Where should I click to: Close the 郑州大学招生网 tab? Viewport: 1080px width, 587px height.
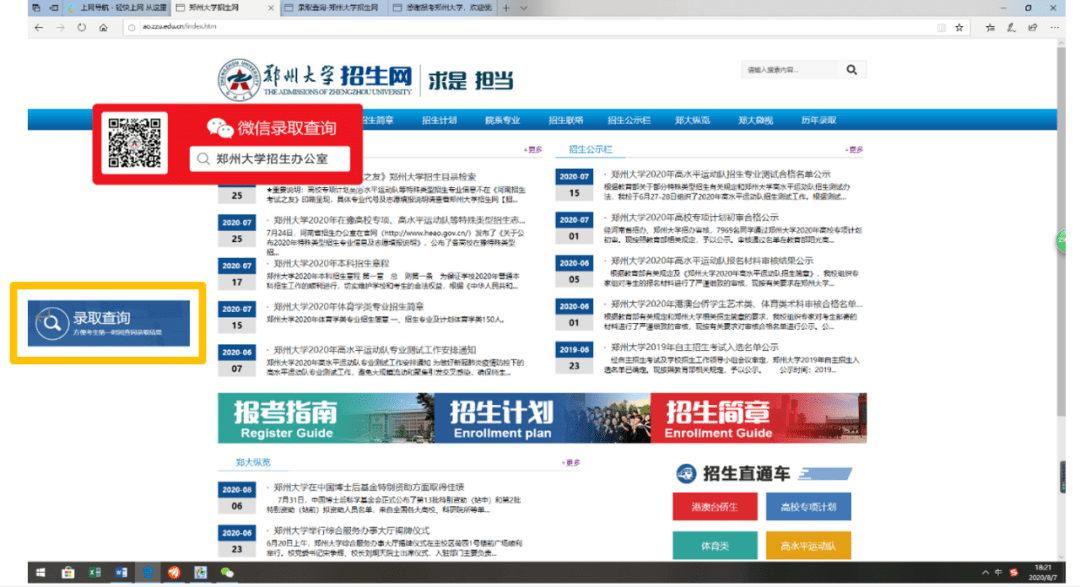coord(271,8)
